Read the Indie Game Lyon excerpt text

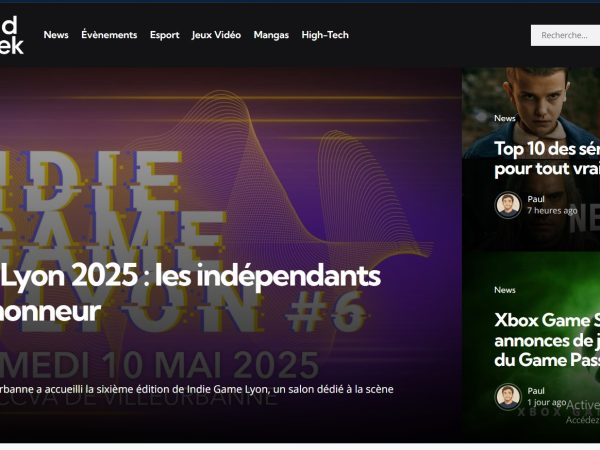[x=197, y=390]
